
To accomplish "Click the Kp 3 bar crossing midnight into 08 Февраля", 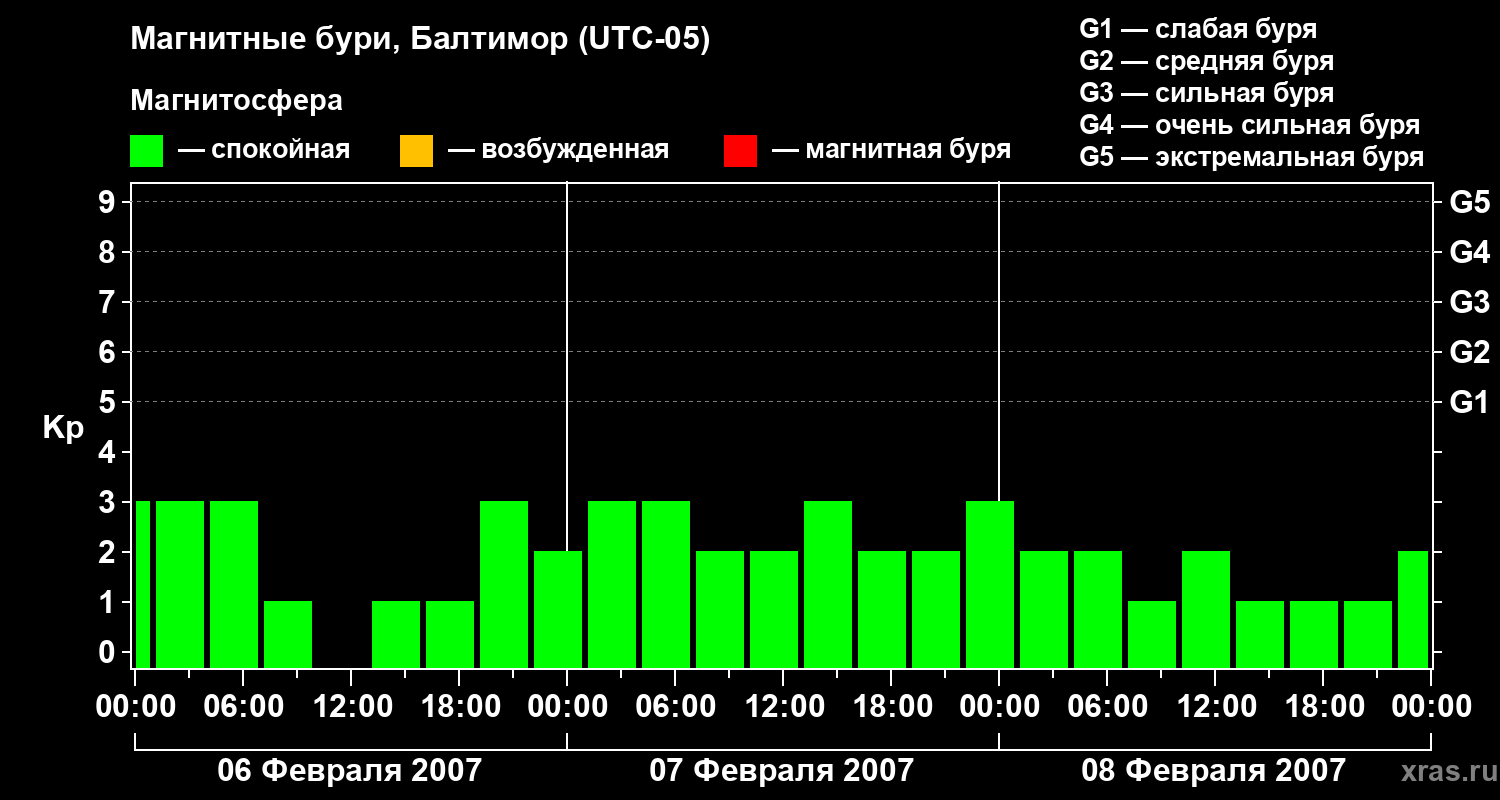I will (990, 584).
